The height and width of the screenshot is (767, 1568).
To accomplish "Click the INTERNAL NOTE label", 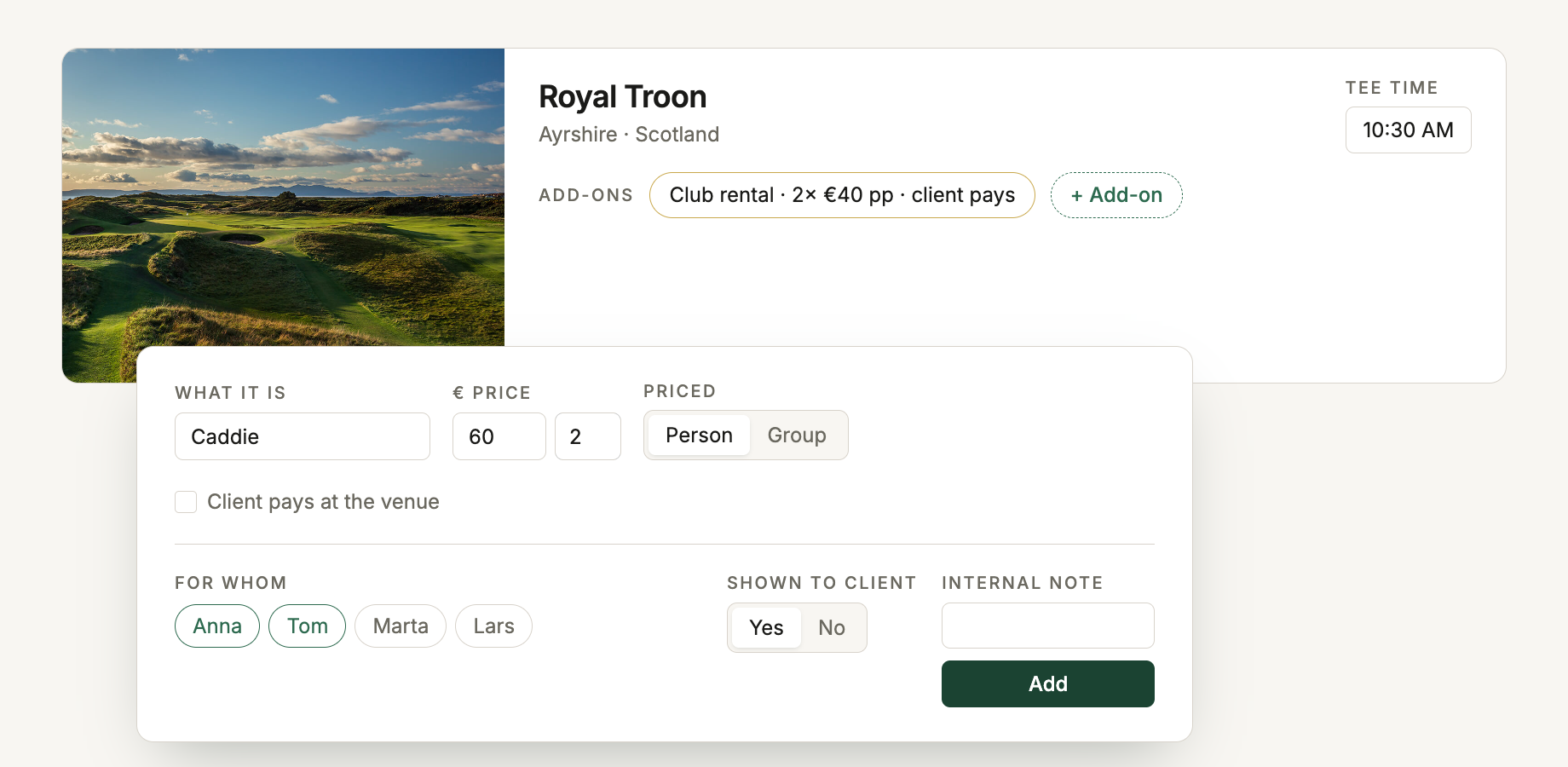I will [x=1023, y=583].
